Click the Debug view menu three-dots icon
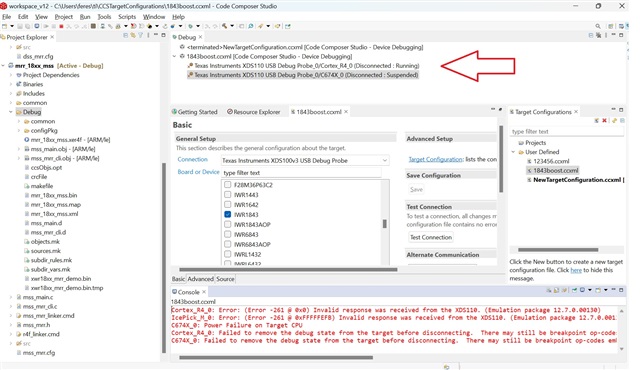Screen dimensions: 640x370 (x=606, y=35)
